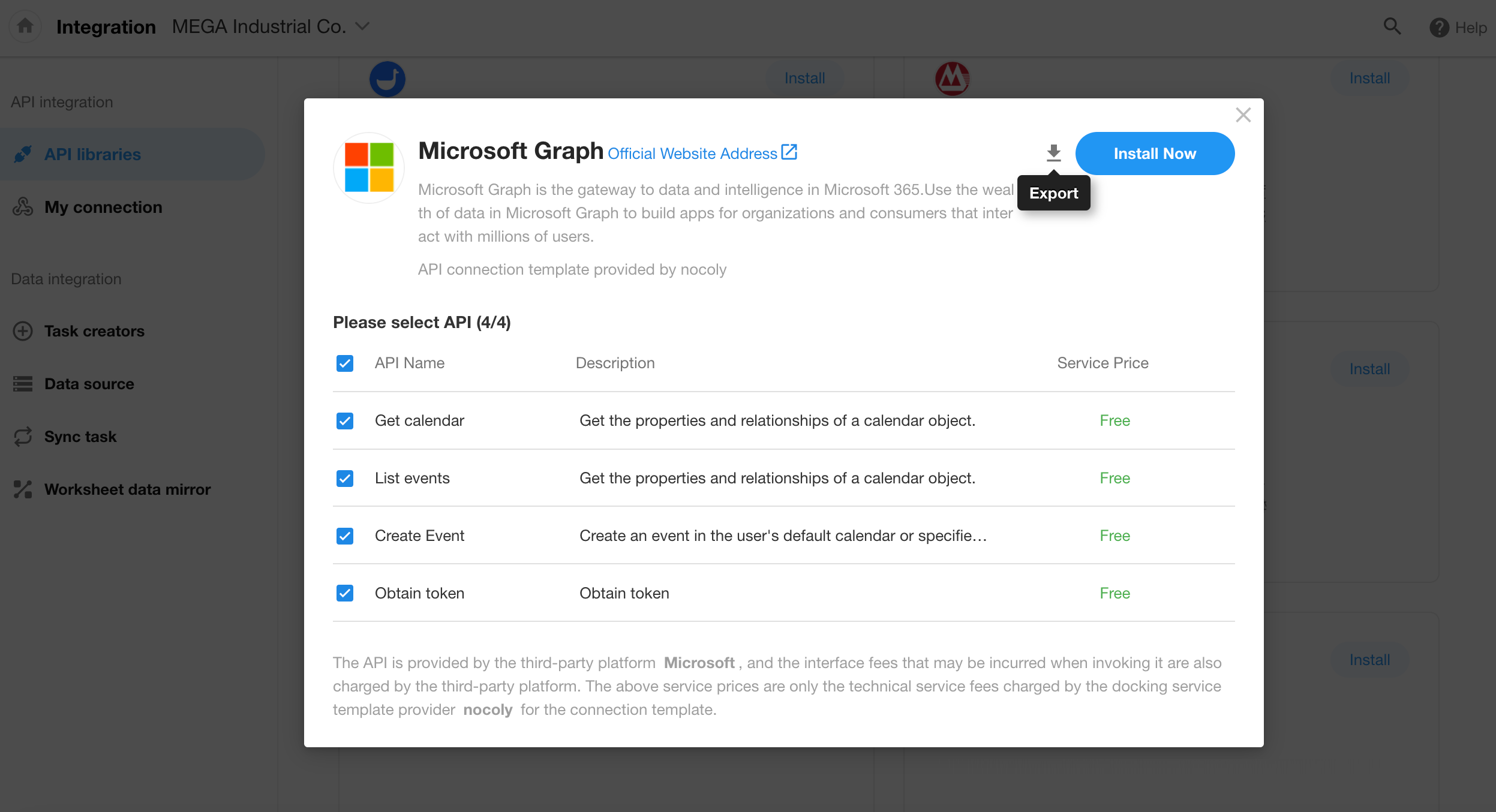Click the Free price for Obtain token
This screenshot has width=1496, height=812.
click(1115, 593)
